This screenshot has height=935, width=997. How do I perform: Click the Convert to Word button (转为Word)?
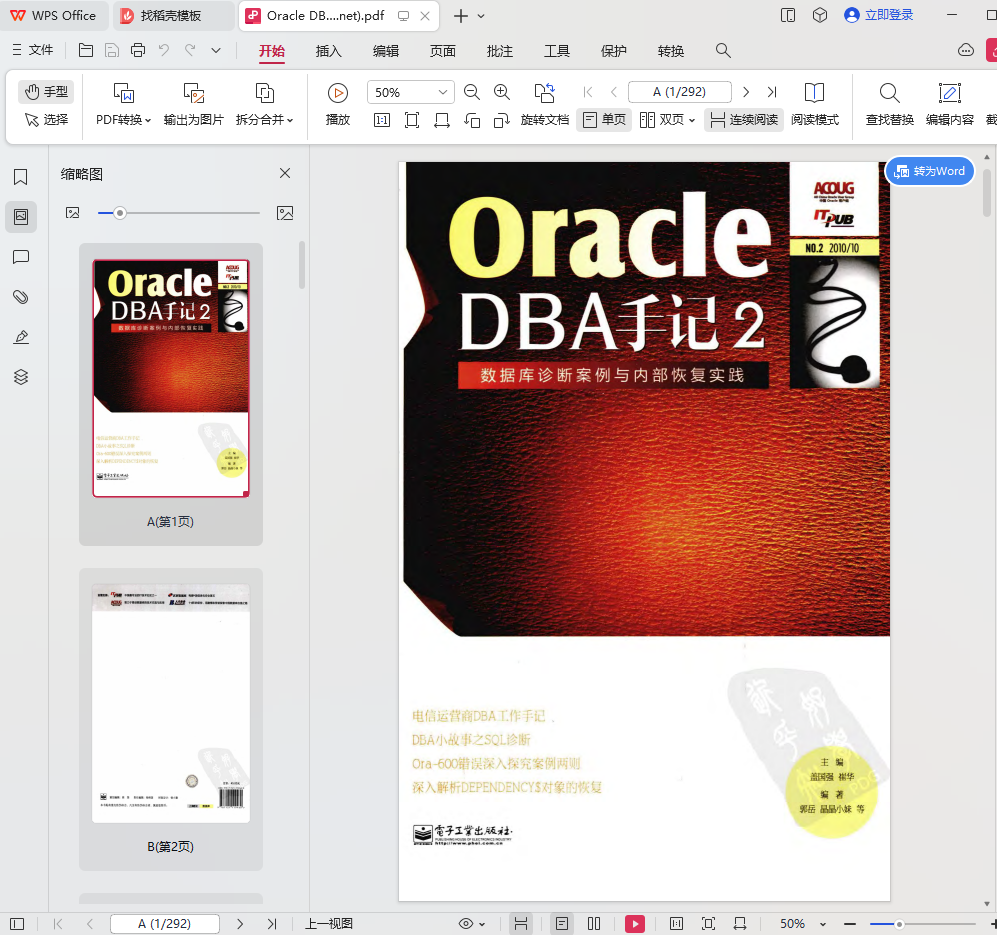930,171
